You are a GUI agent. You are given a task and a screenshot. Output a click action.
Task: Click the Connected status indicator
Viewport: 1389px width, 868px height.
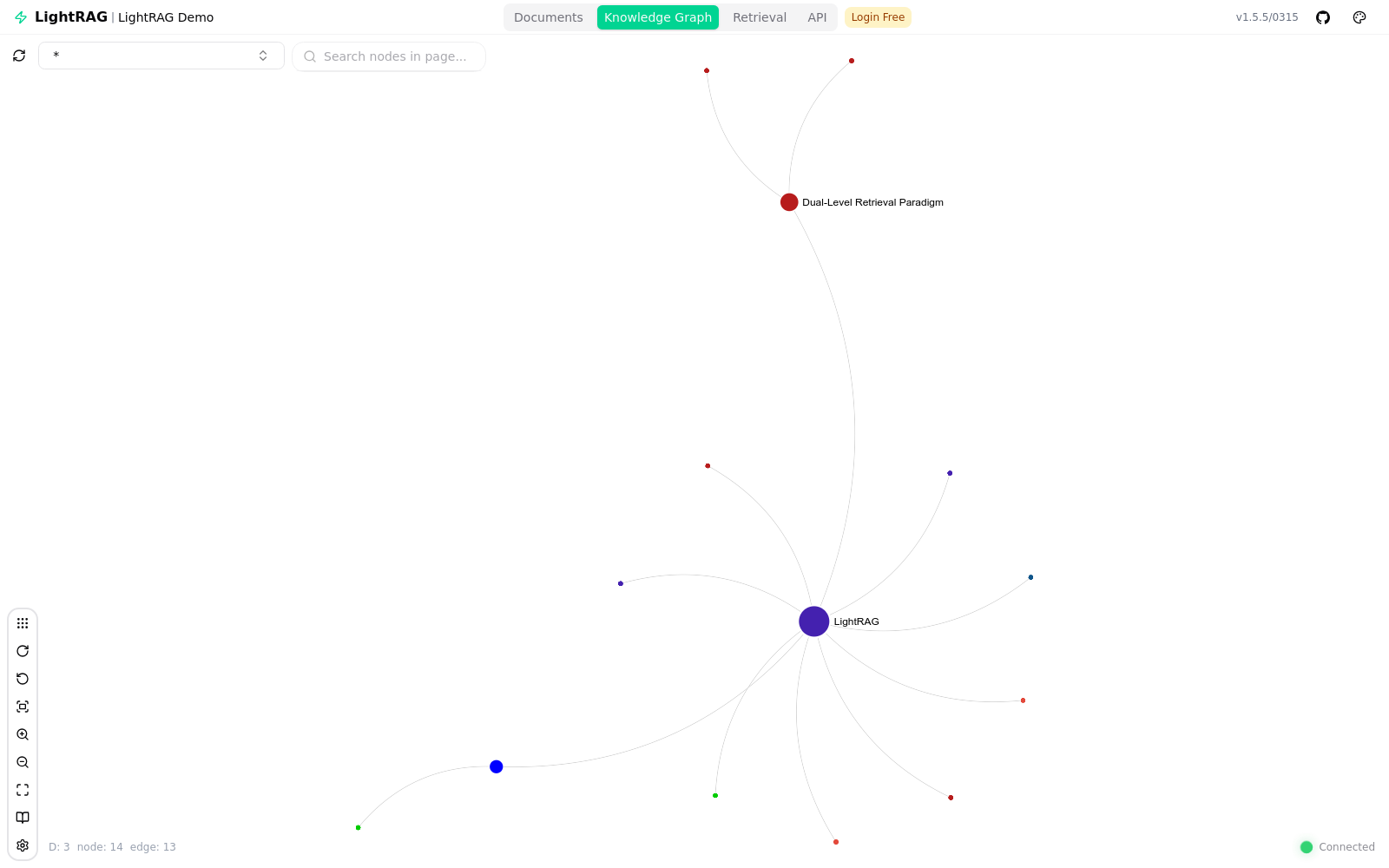[1337, 847]
